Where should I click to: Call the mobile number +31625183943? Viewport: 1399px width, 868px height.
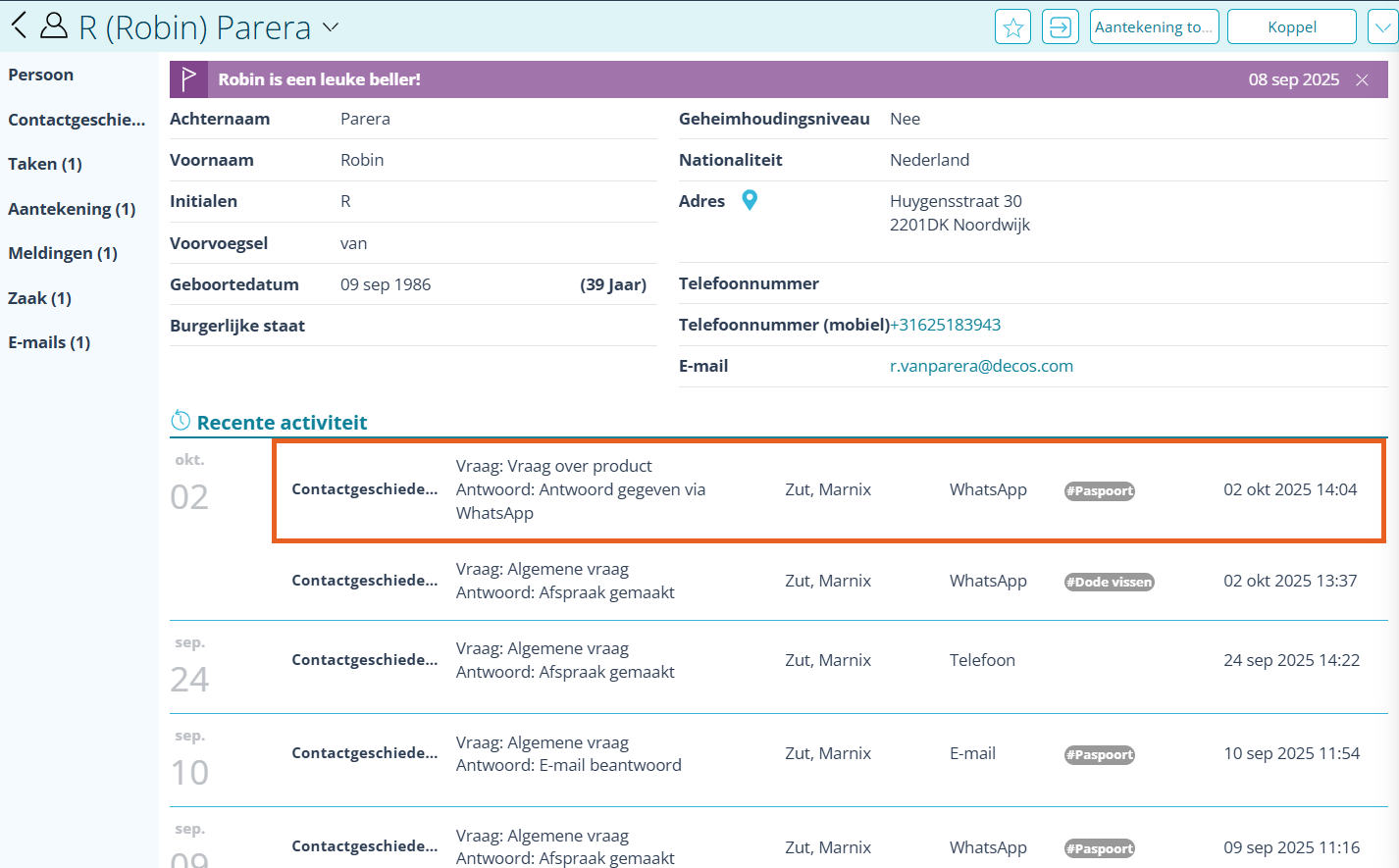pos(945,325)
